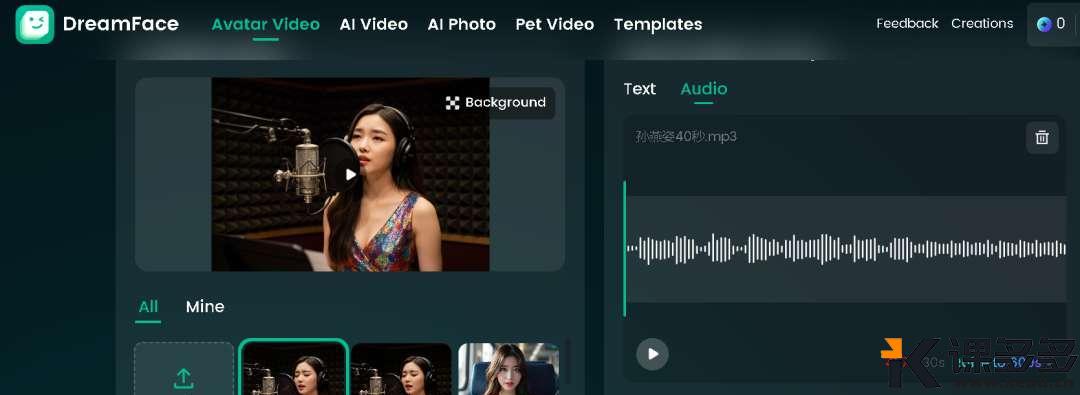Select the Audio input tab
The image size is (1080, 395).
point(703,89)
